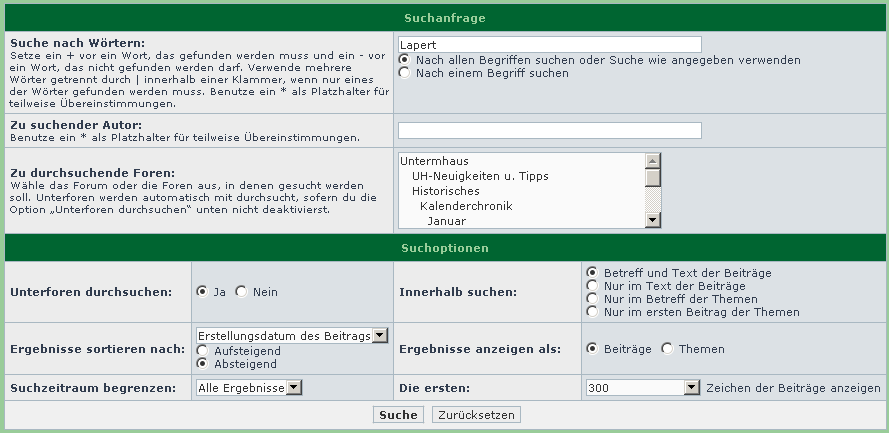Click the 'Suche' button

click(x=398, y=415)
